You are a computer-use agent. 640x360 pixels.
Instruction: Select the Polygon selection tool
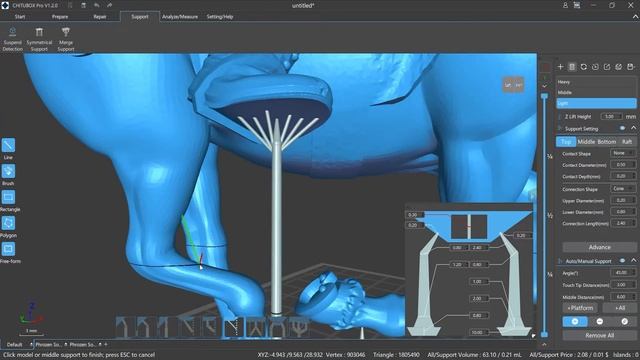pyautogui.click(x=8, y=227)
